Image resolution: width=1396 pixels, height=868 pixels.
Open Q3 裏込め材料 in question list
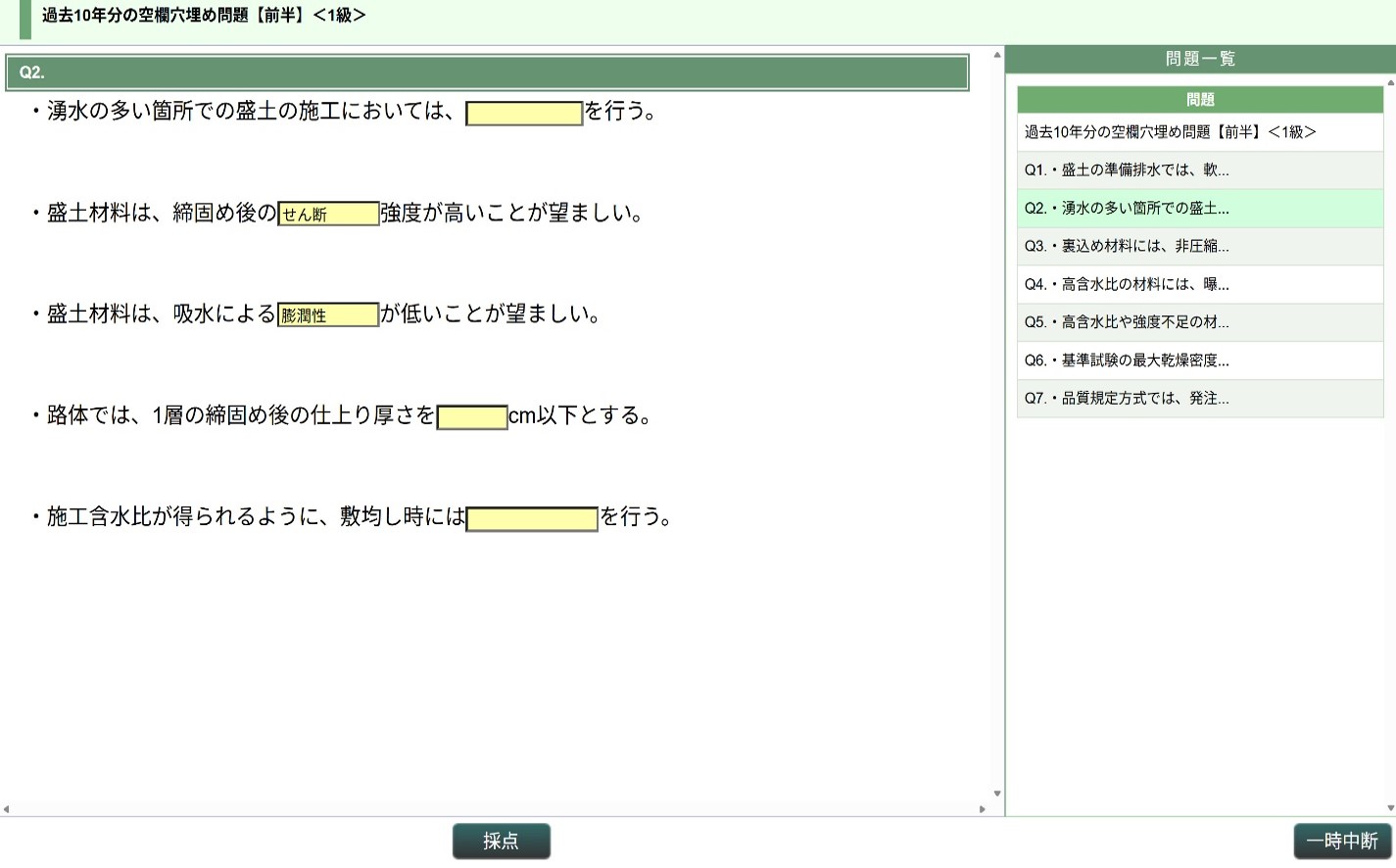1199,246
